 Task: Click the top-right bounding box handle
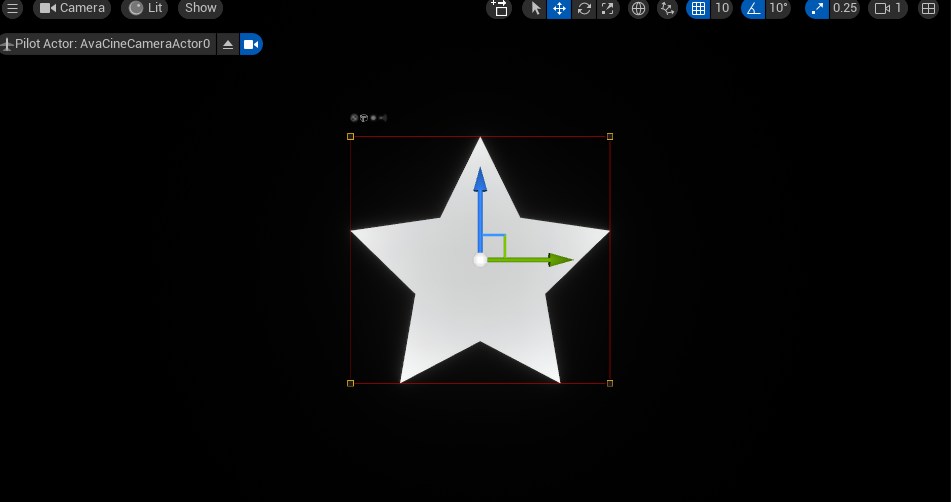(610, 136)
